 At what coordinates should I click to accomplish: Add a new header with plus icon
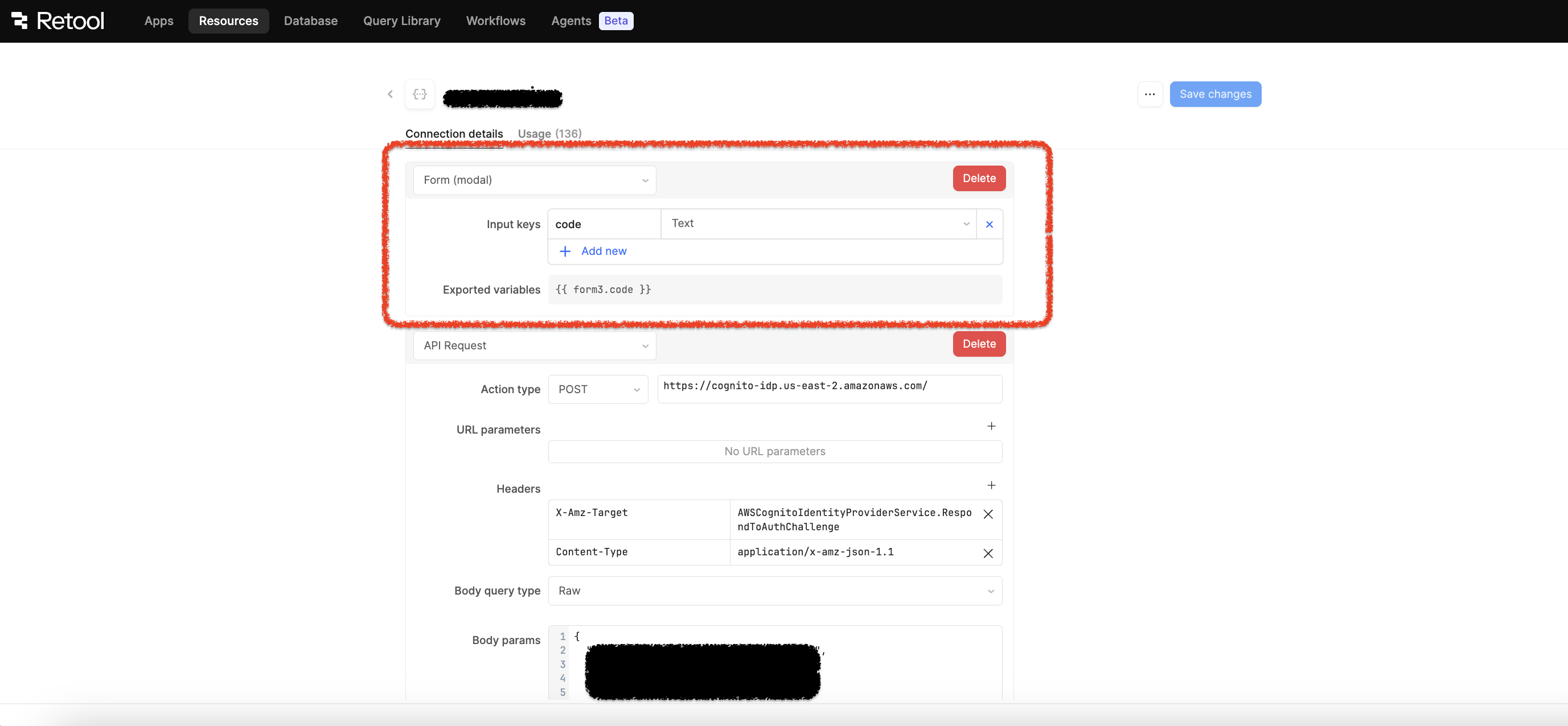pyautogui.click(x=991, y=485)
